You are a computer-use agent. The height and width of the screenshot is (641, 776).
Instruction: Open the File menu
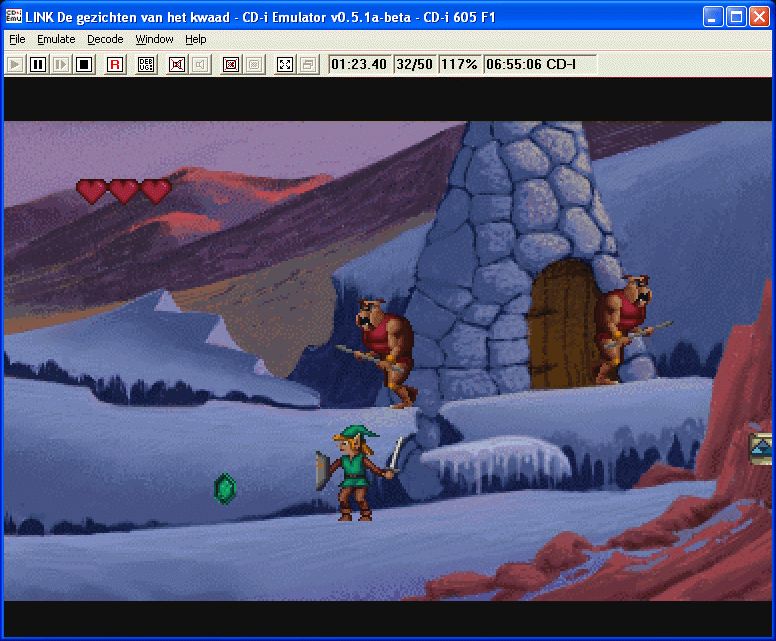(17, 39)
